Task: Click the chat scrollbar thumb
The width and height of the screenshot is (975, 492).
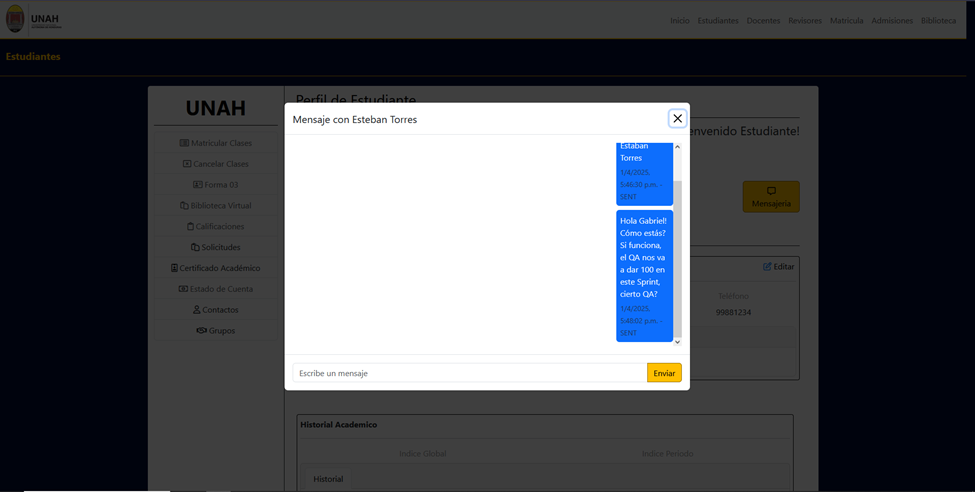Action: click(678, 259)
